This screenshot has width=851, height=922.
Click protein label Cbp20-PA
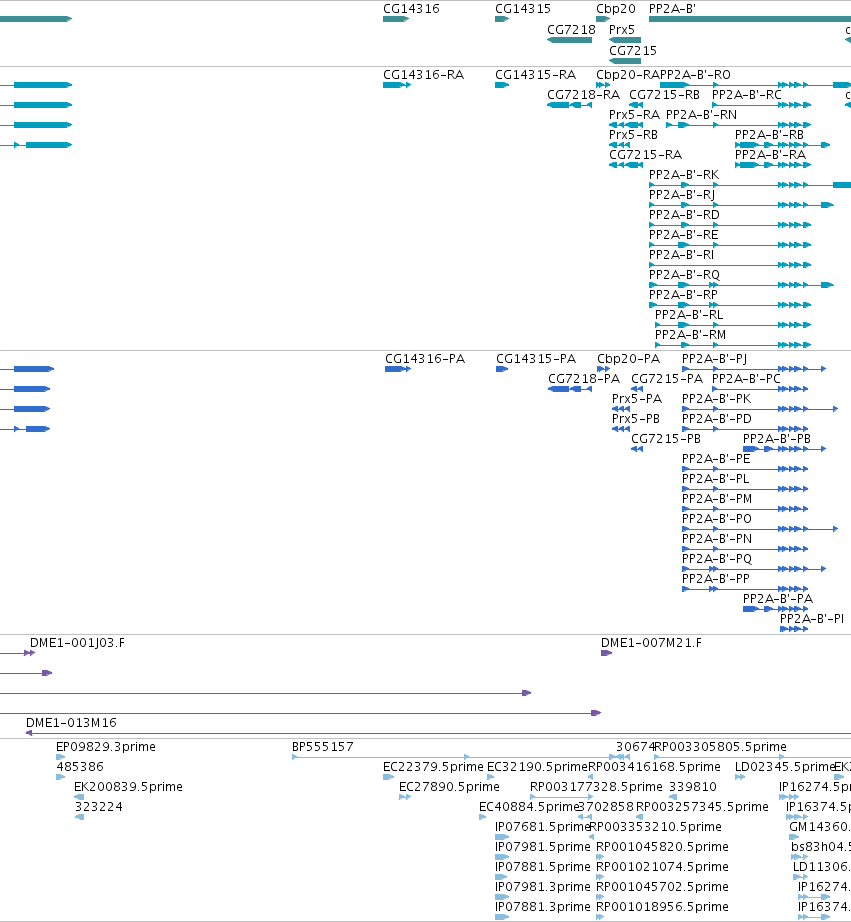click(x=629, y=359)
